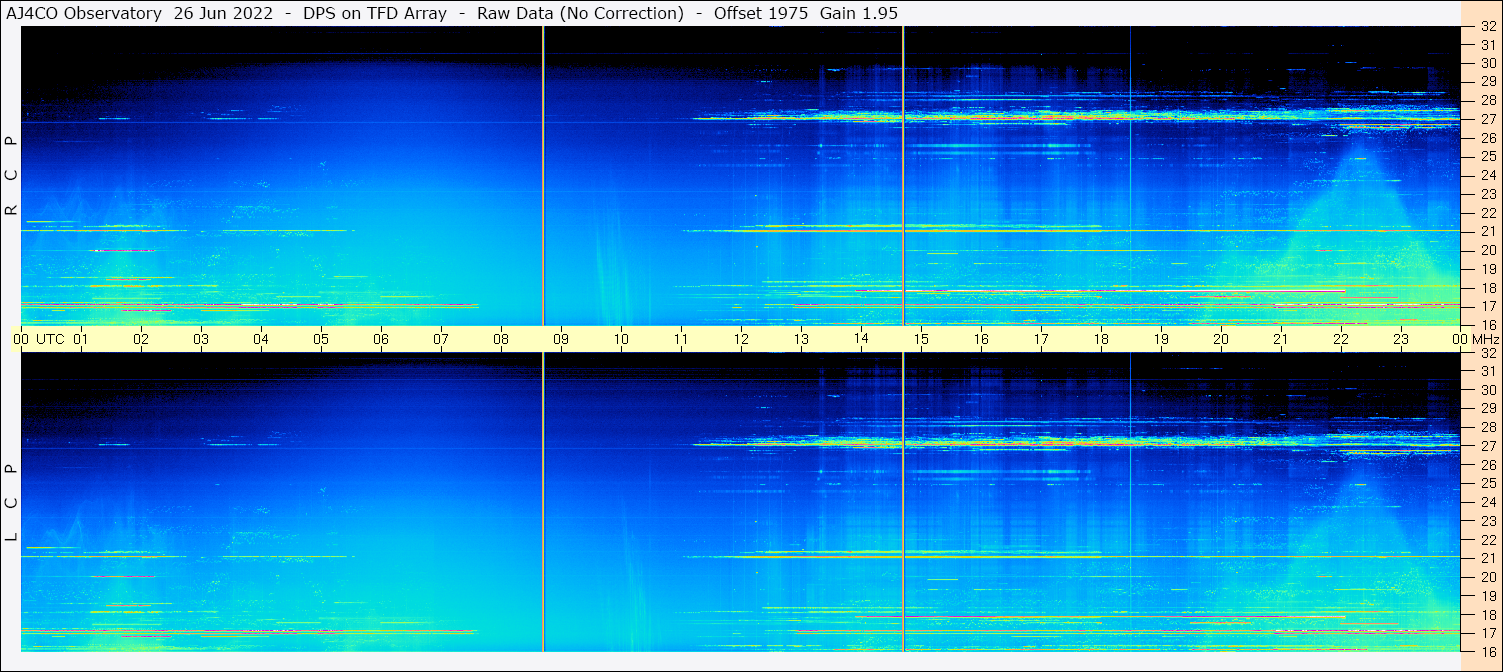Click the 21 MHz label on RCP scale

(x=1488, y=231)
